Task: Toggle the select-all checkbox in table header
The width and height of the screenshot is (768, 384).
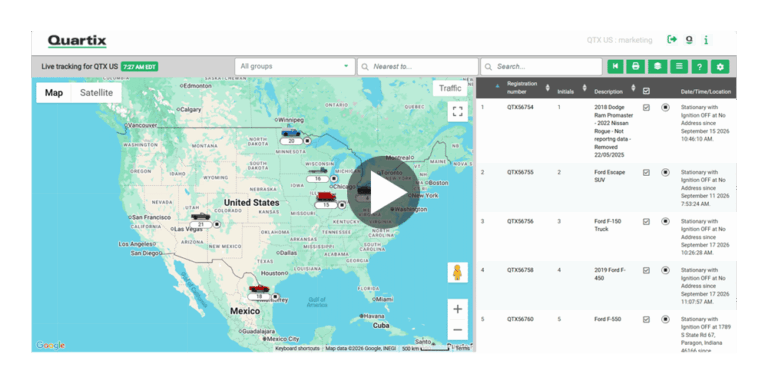Action: 646,91
